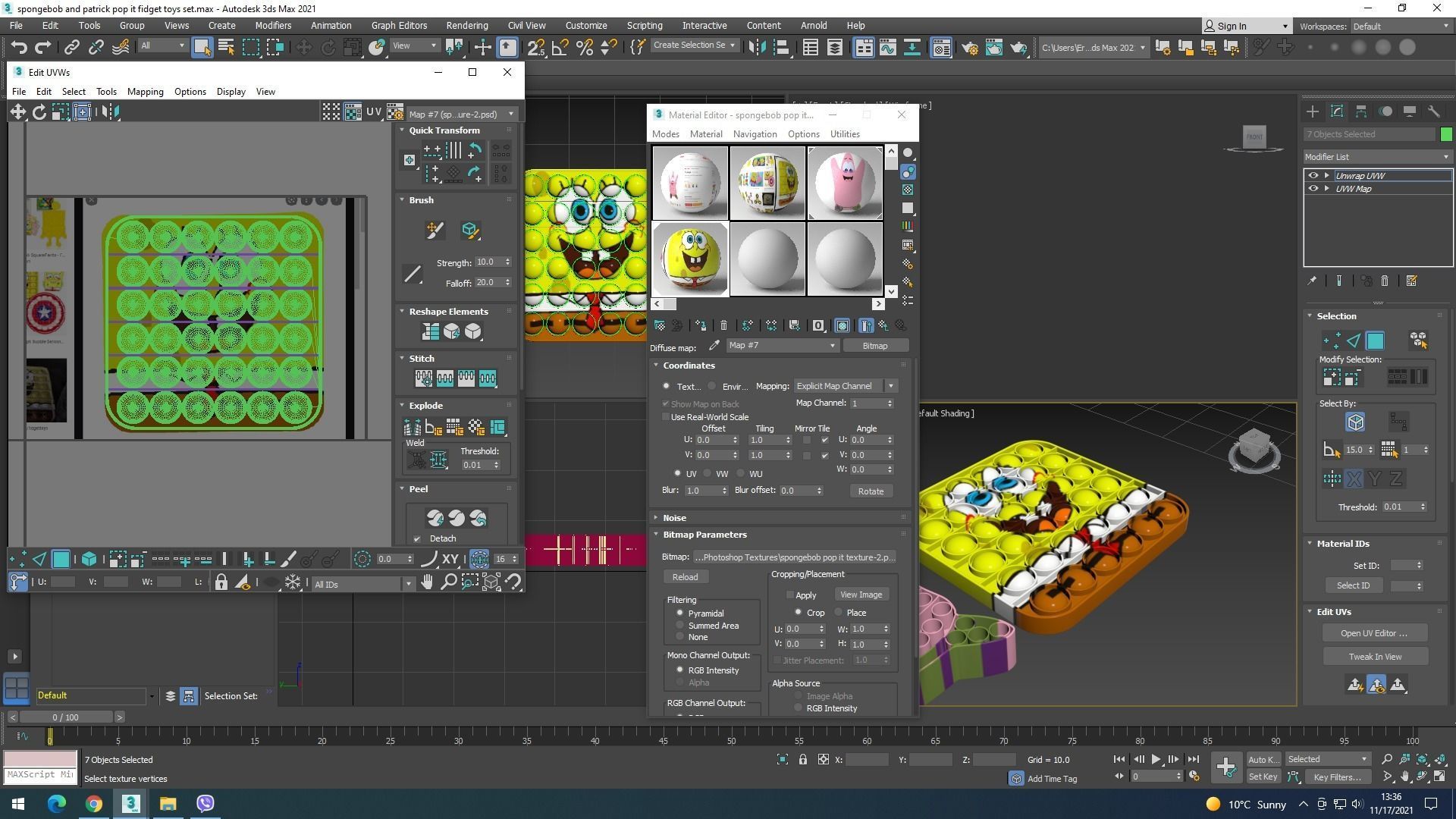Open the Render Setup teapot icon
This screenshot has width=1456, height=819.
[x=970, y=47]
